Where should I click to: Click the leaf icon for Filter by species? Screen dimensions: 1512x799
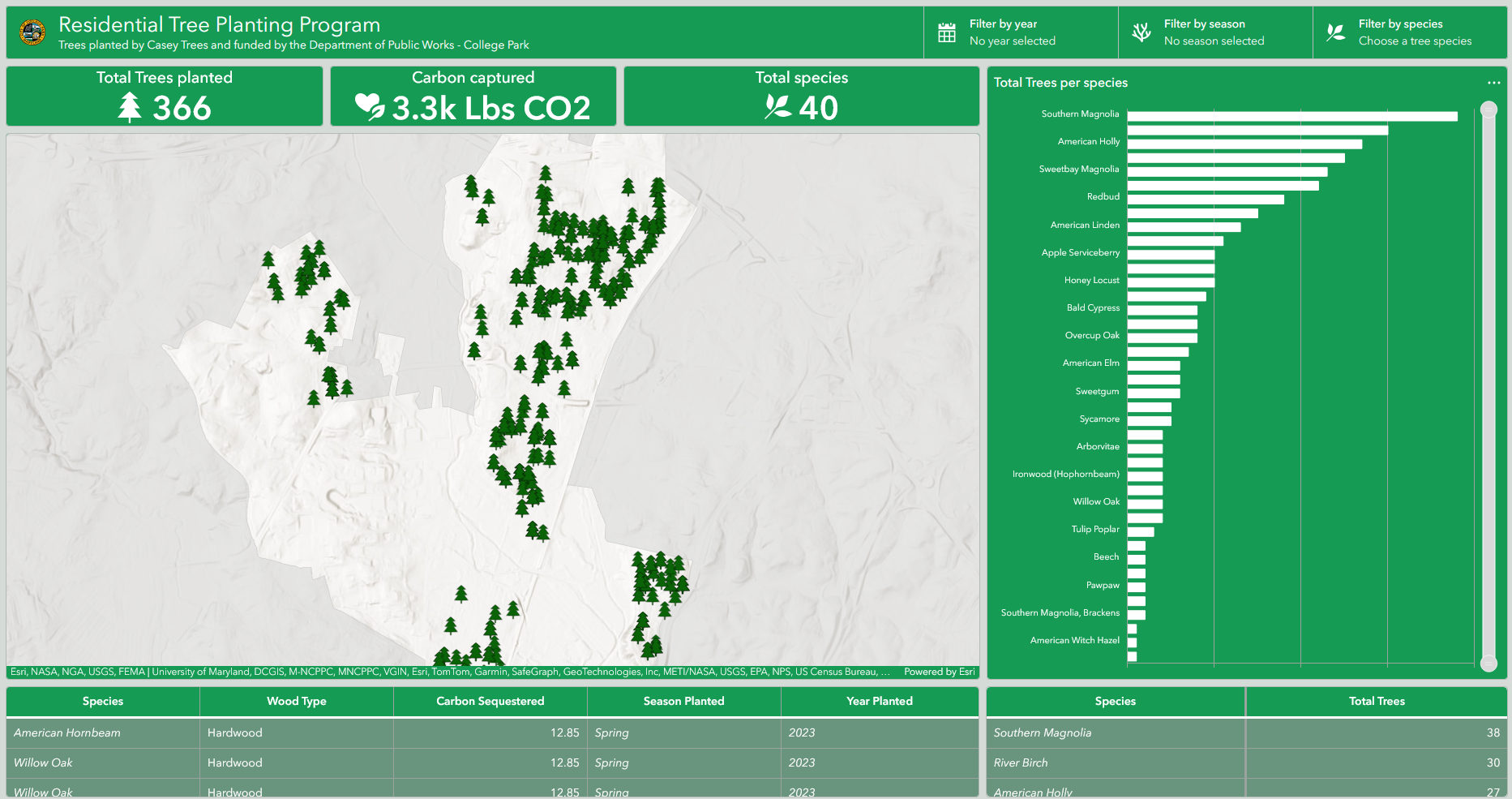[1334, 32]
